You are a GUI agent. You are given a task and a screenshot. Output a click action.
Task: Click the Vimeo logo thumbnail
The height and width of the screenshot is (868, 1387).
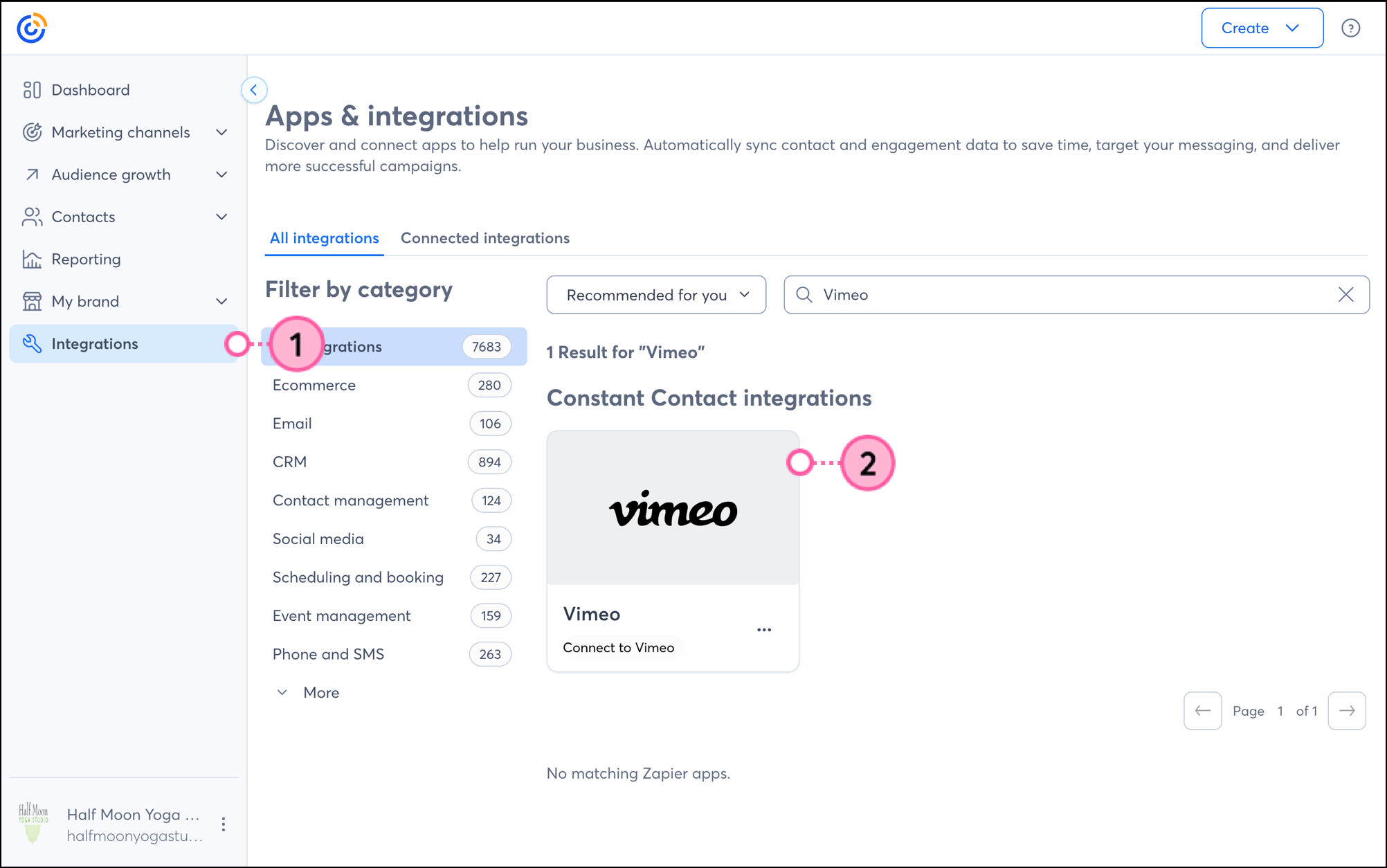pyautogui.click(x=673, y=508)
